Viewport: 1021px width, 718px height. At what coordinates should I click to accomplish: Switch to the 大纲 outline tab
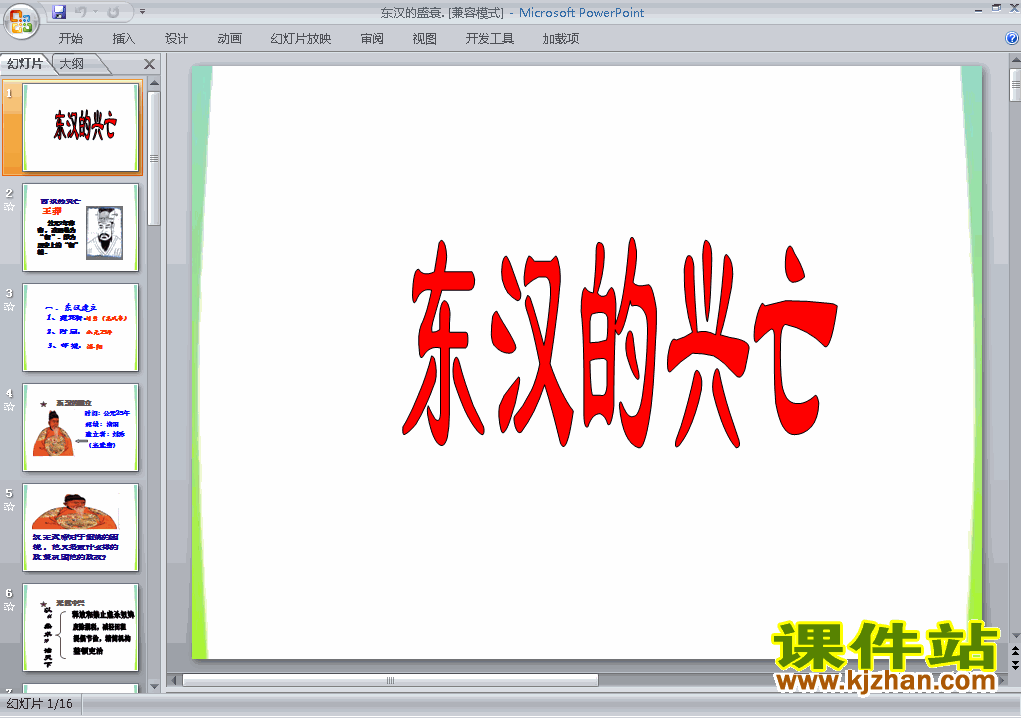click(x=73, y=64)
